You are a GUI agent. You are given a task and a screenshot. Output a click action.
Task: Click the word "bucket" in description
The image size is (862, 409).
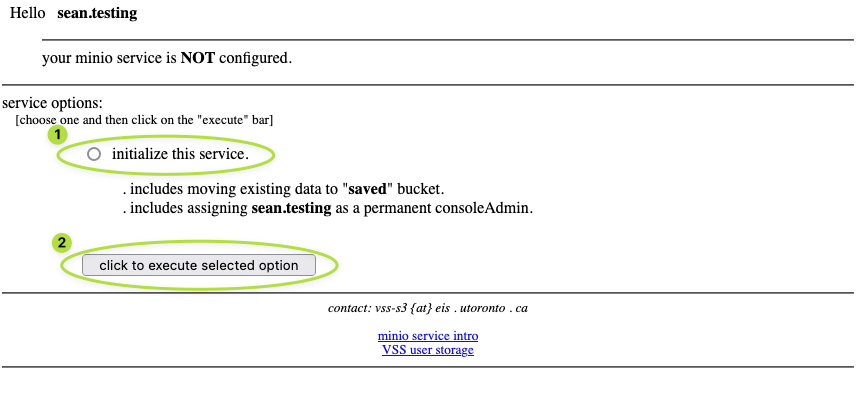pyautogui.click(x=418, y=189)
